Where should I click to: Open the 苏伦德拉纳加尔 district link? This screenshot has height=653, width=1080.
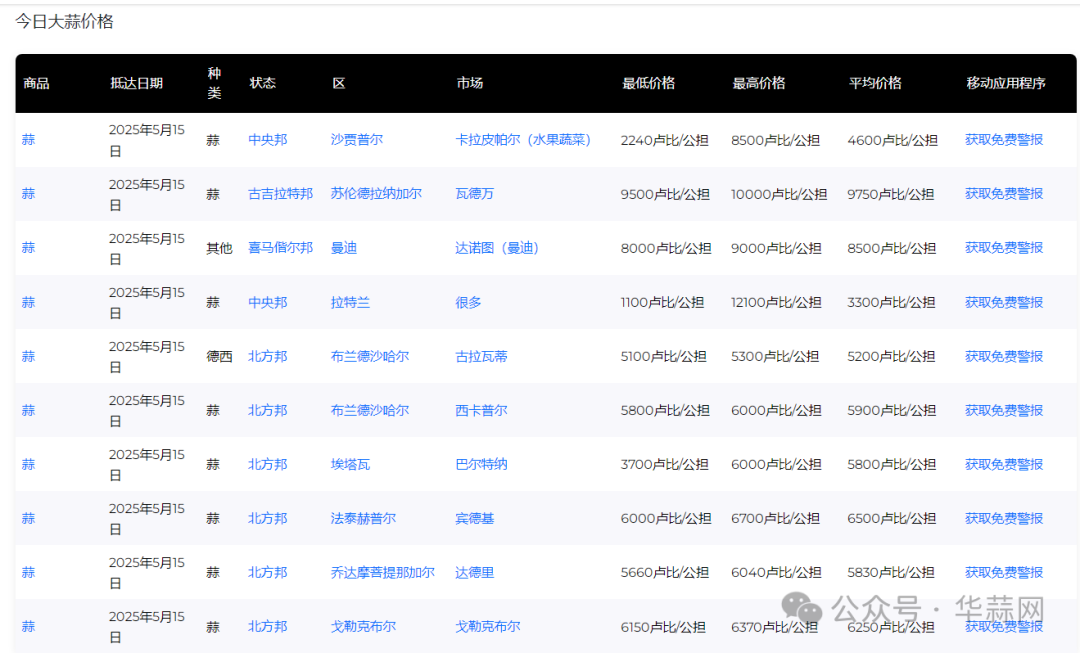point(375,194)
